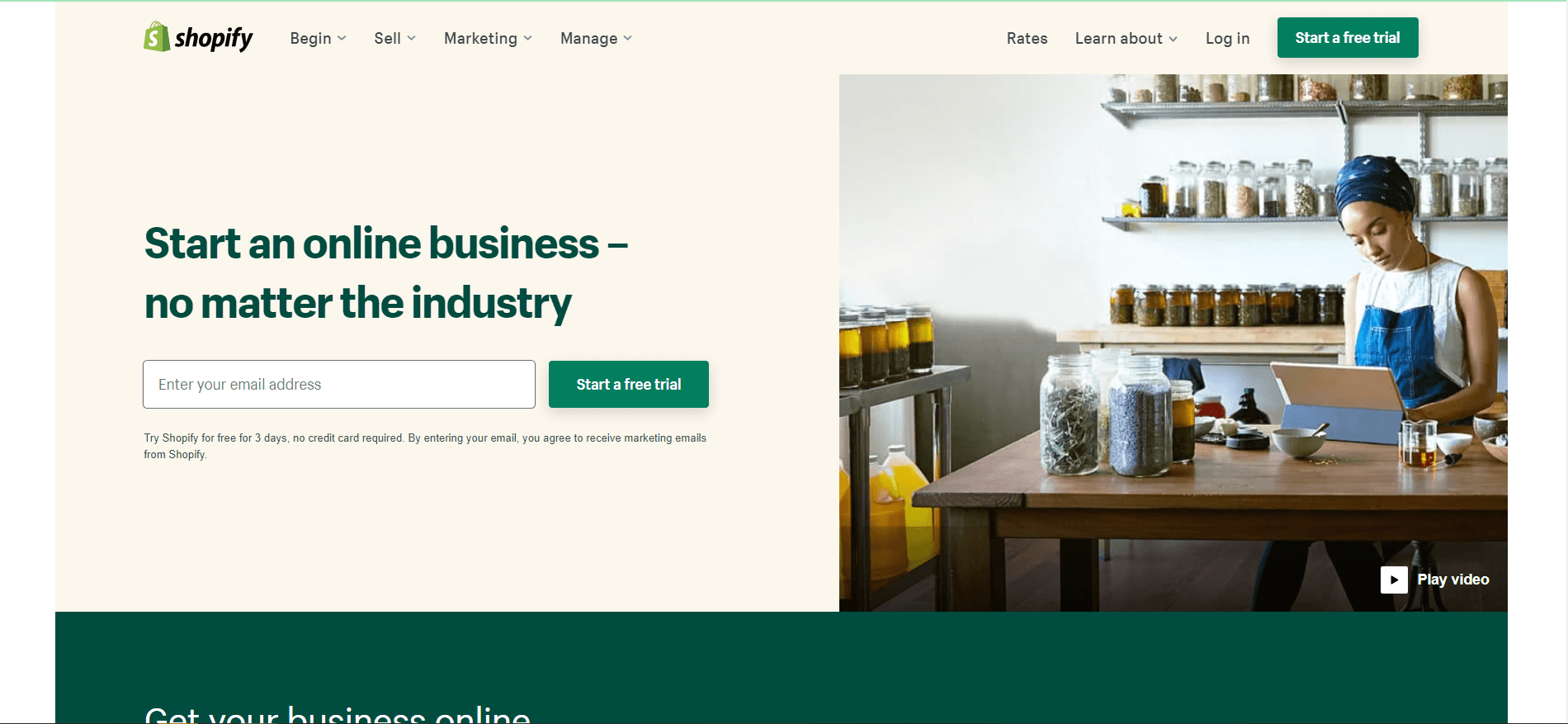1568x724 pixels.
Task: Open the Begin dropdown menu
Action: pos(318,39)
